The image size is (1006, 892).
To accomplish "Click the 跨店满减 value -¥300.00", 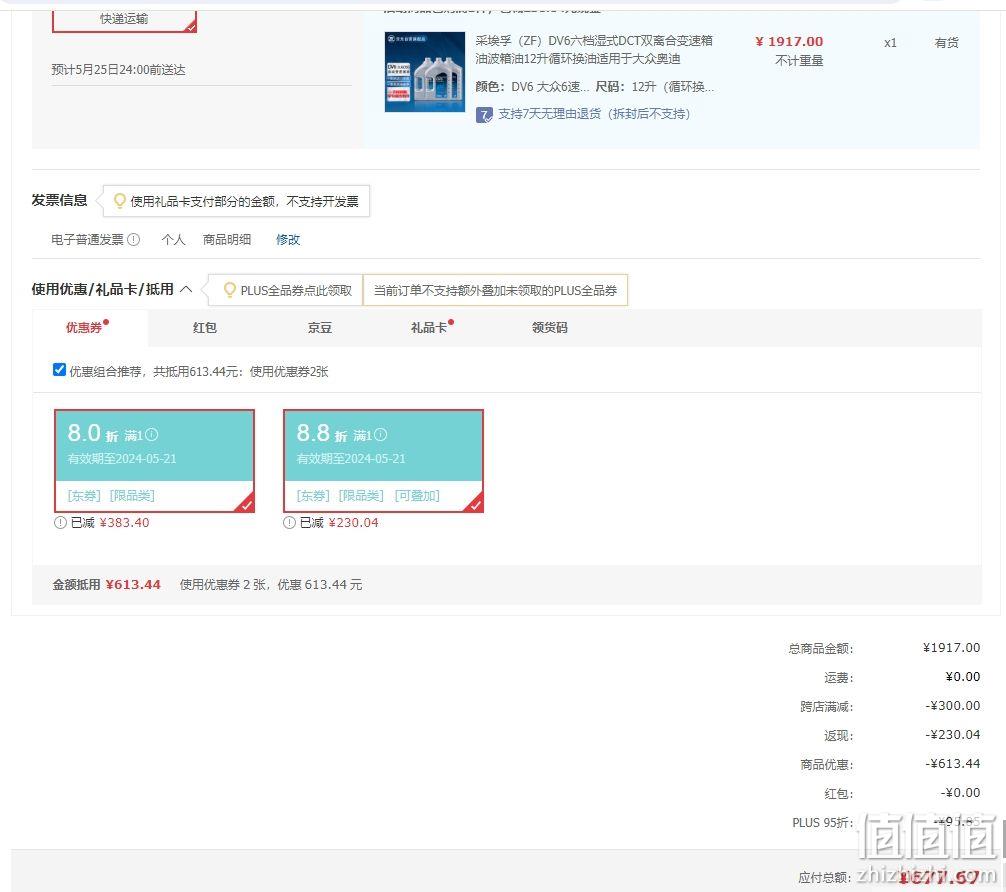I will coord(953,706).
